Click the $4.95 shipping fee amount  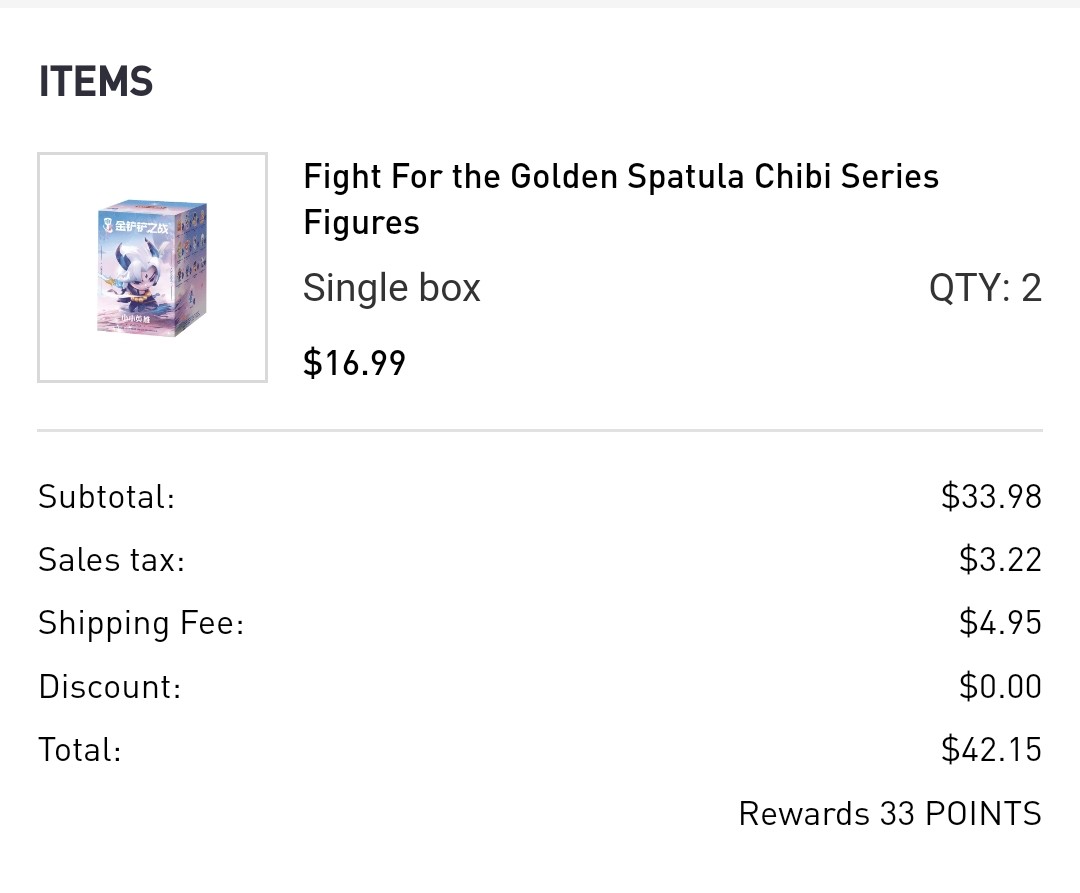coord(1000,622)
